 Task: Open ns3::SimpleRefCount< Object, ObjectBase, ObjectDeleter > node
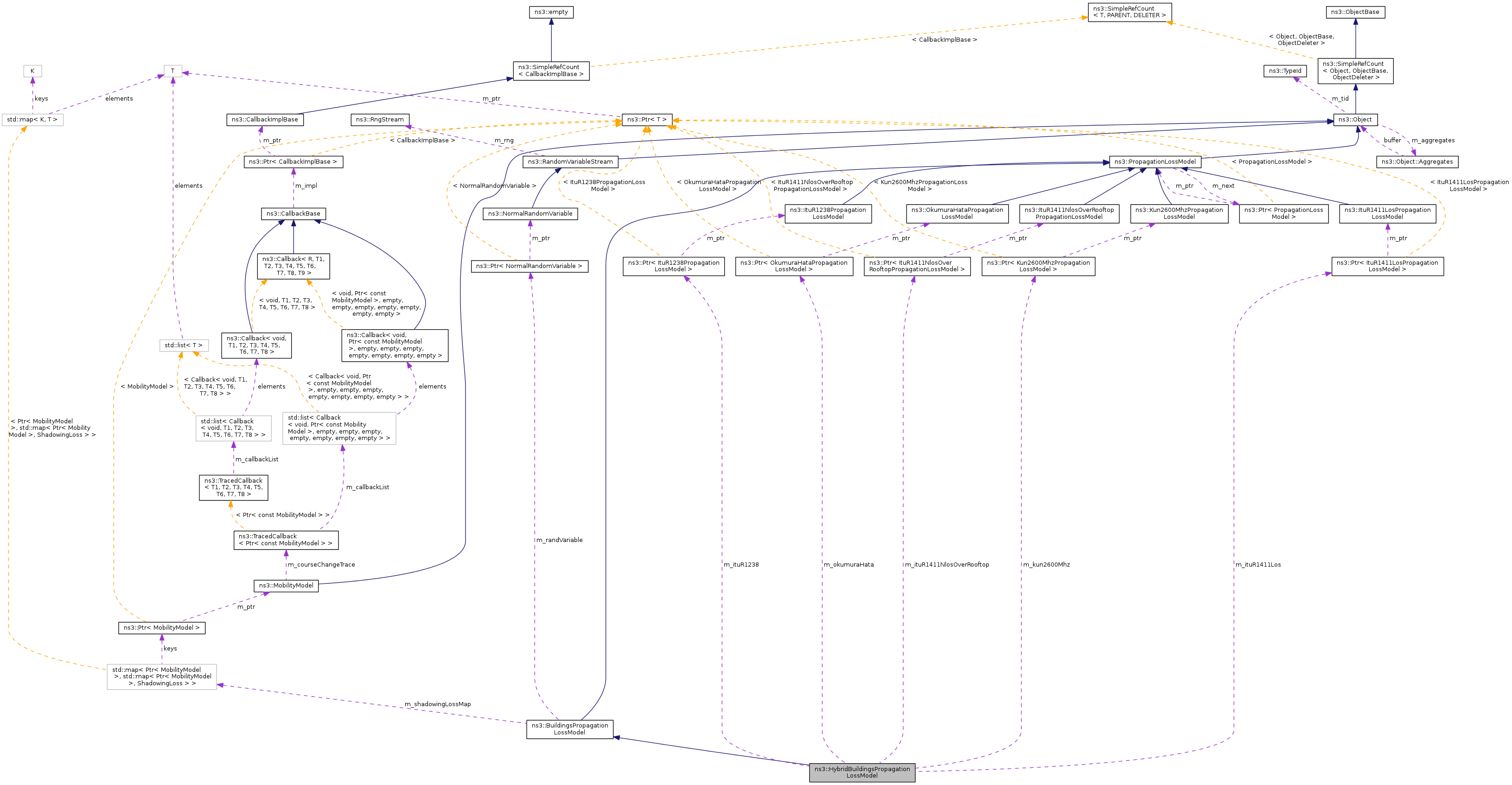click(1355, 70)
